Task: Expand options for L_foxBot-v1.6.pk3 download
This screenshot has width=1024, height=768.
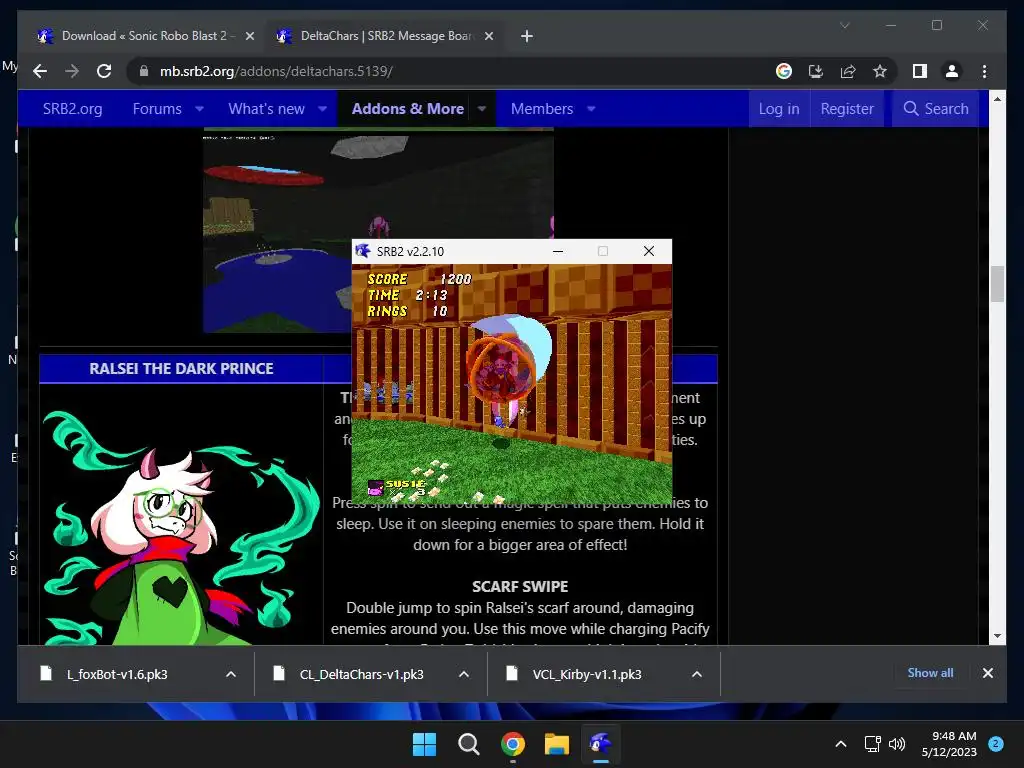Action: coord(231,674)
